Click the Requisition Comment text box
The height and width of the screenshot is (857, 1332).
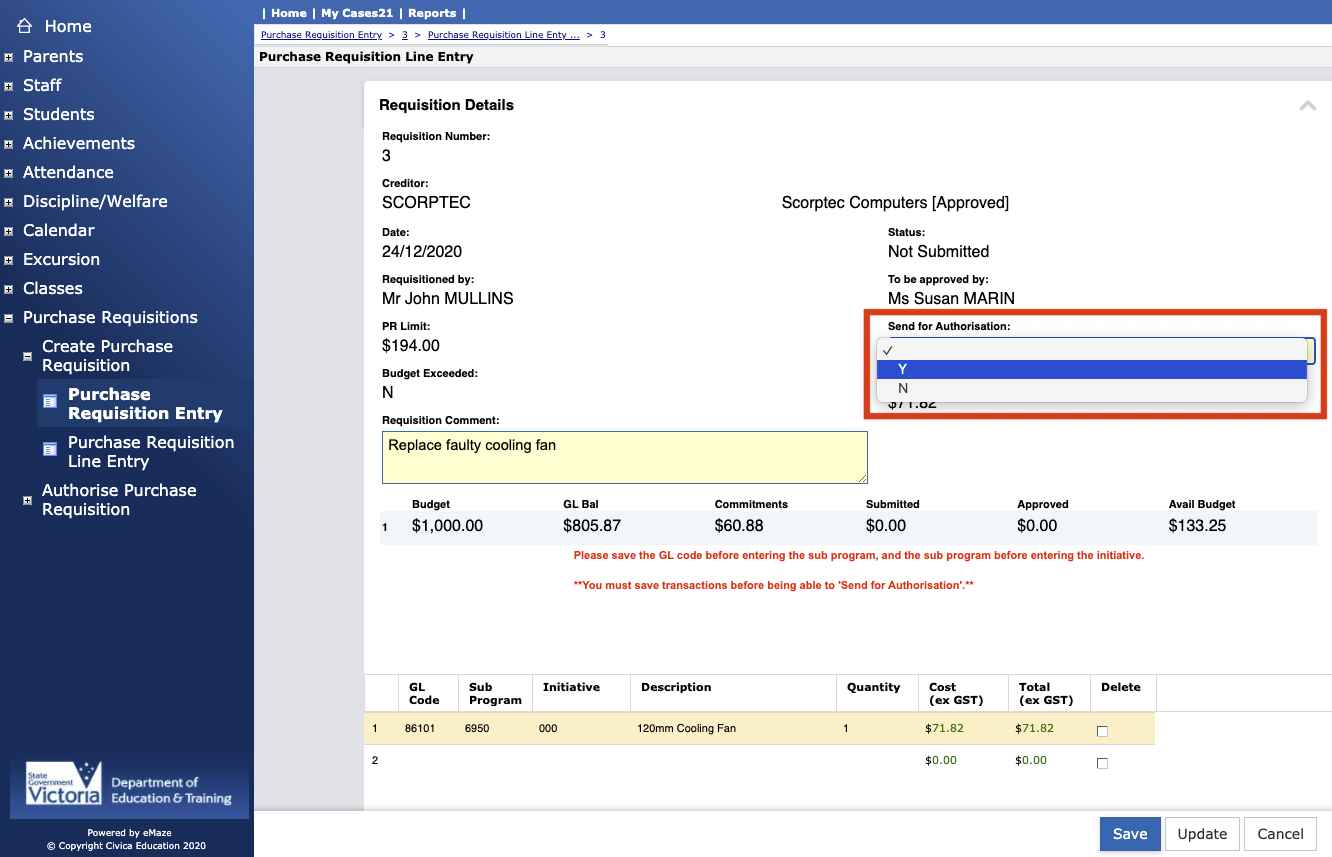625,458
